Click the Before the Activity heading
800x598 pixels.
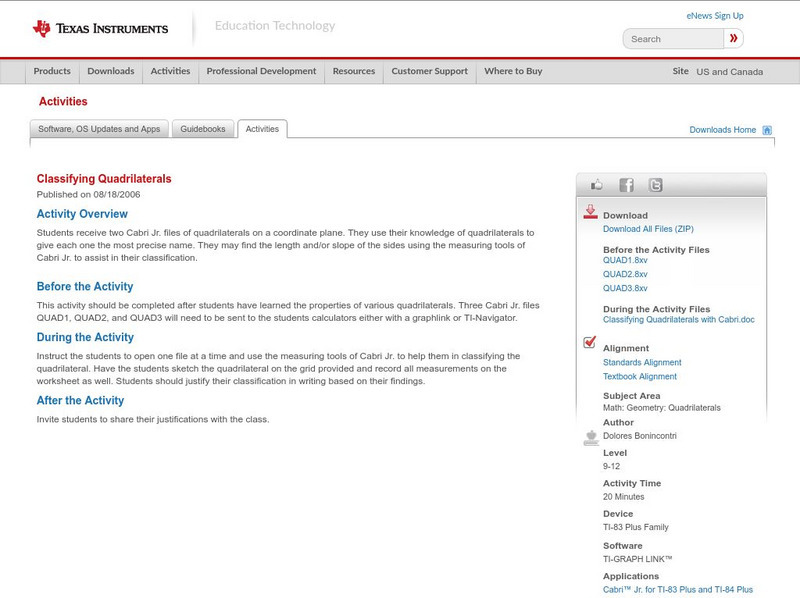(x=85, y=287)
